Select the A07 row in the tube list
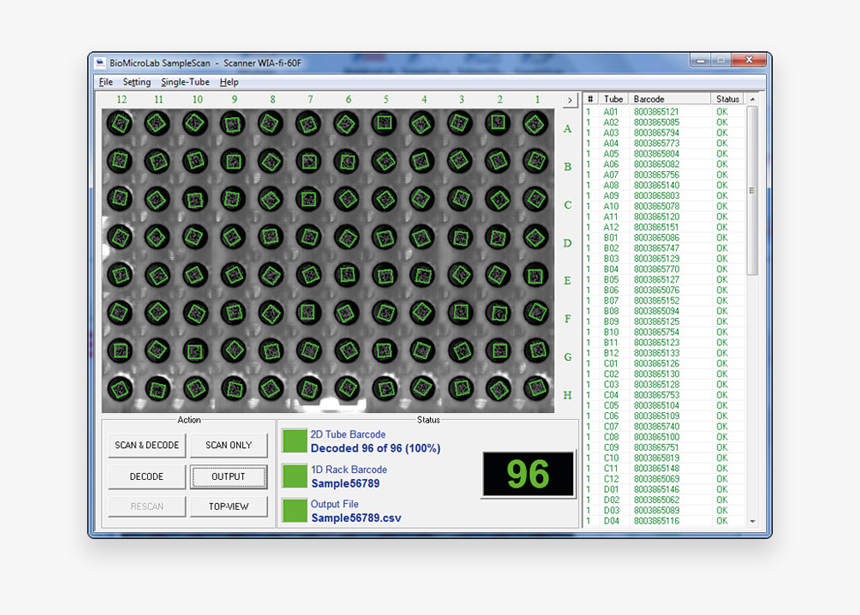This screenshot has width=860, height=615. [x=664, y=175]
